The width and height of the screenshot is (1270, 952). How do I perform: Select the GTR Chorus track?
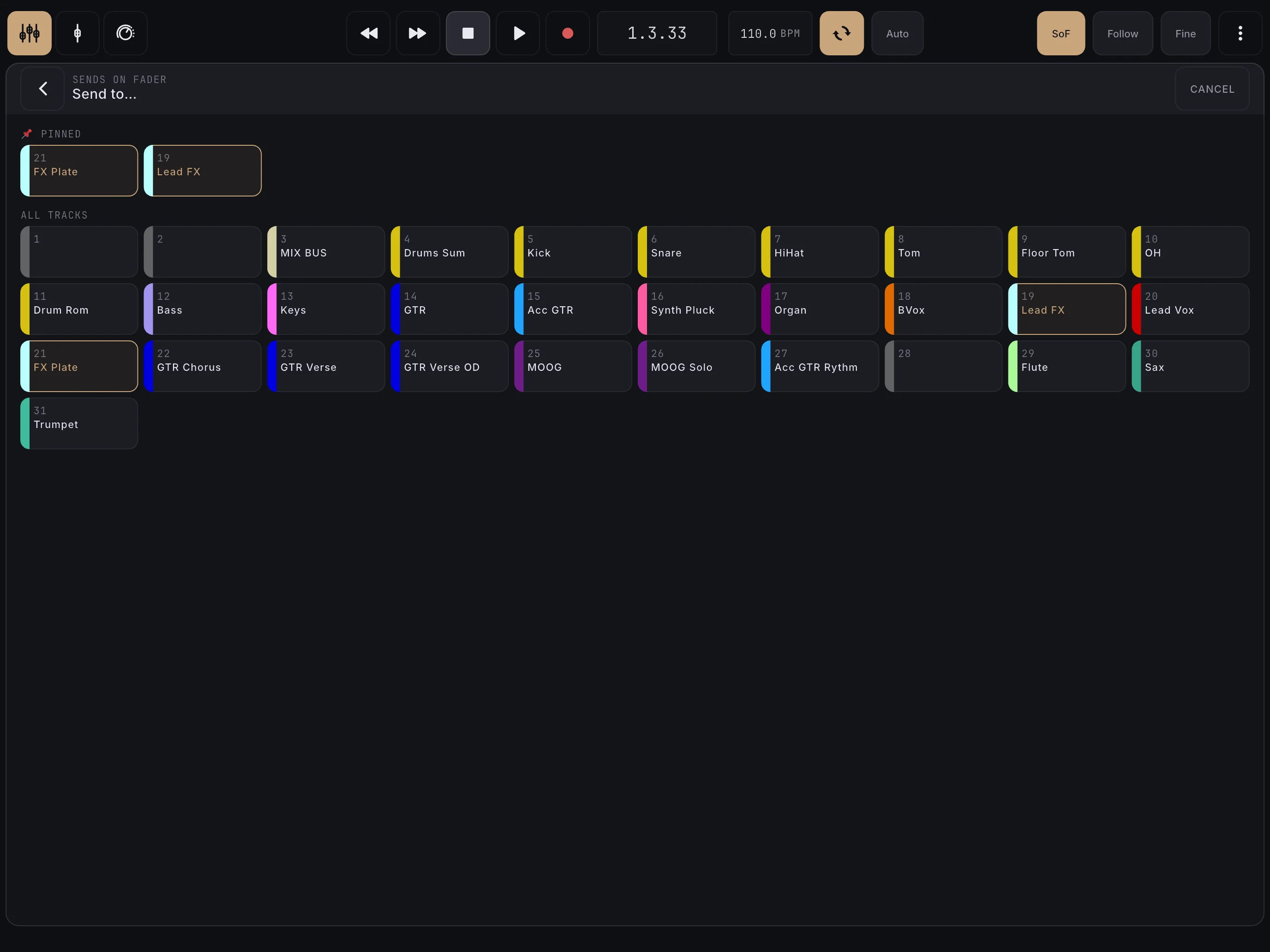[x=203, y=366]
